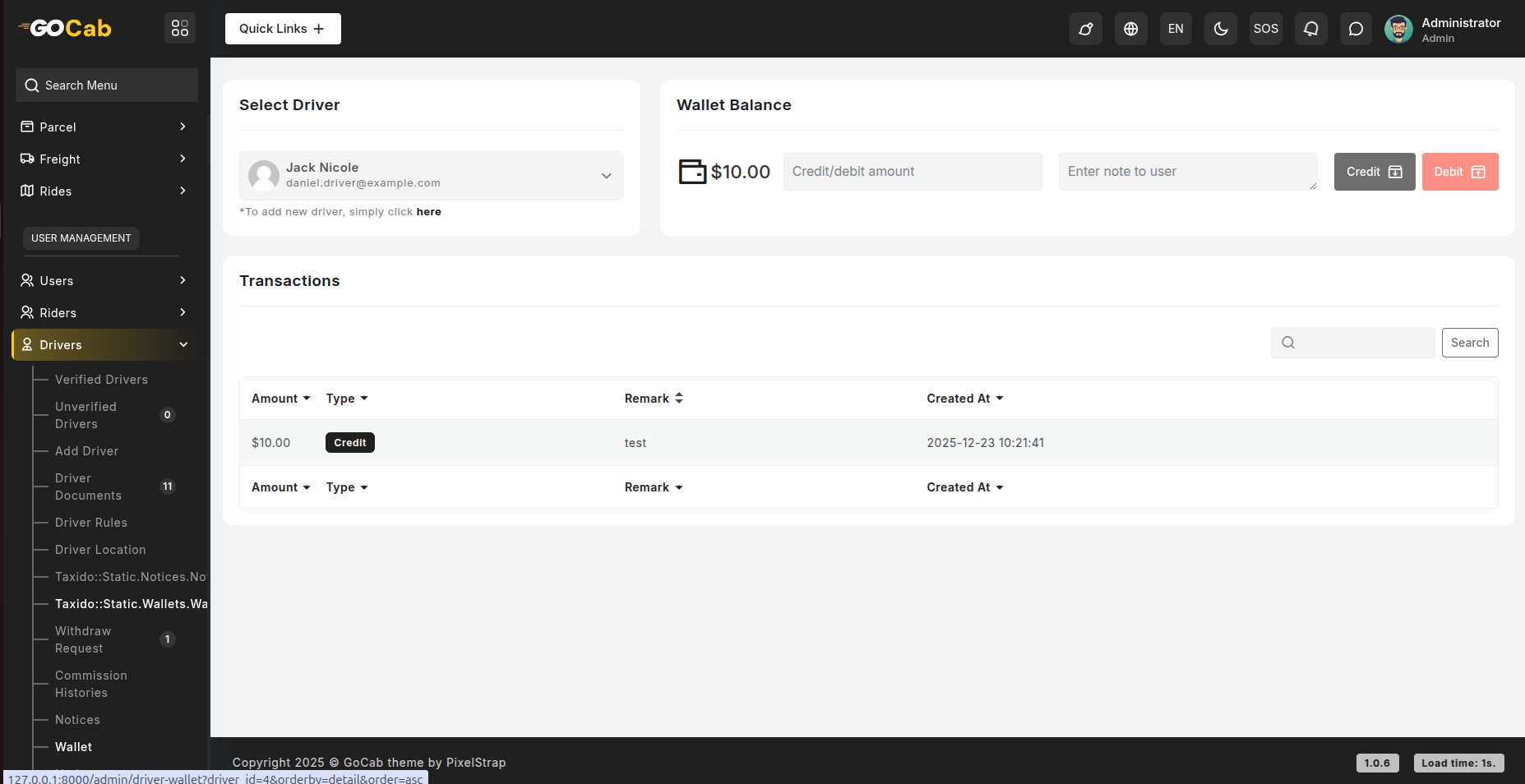Click the SOS alert icon
1525x784 pixels.
[1265, 29]
